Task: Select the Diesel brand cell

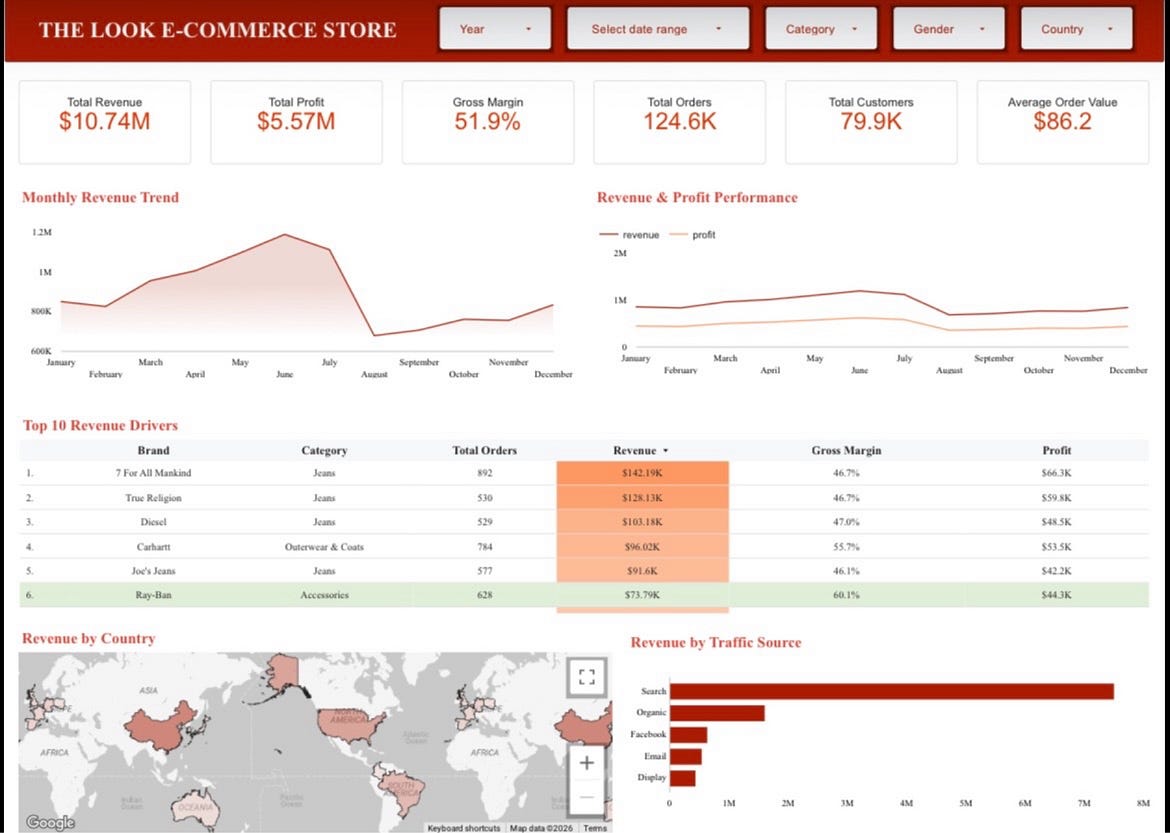Action: (153, 522)
